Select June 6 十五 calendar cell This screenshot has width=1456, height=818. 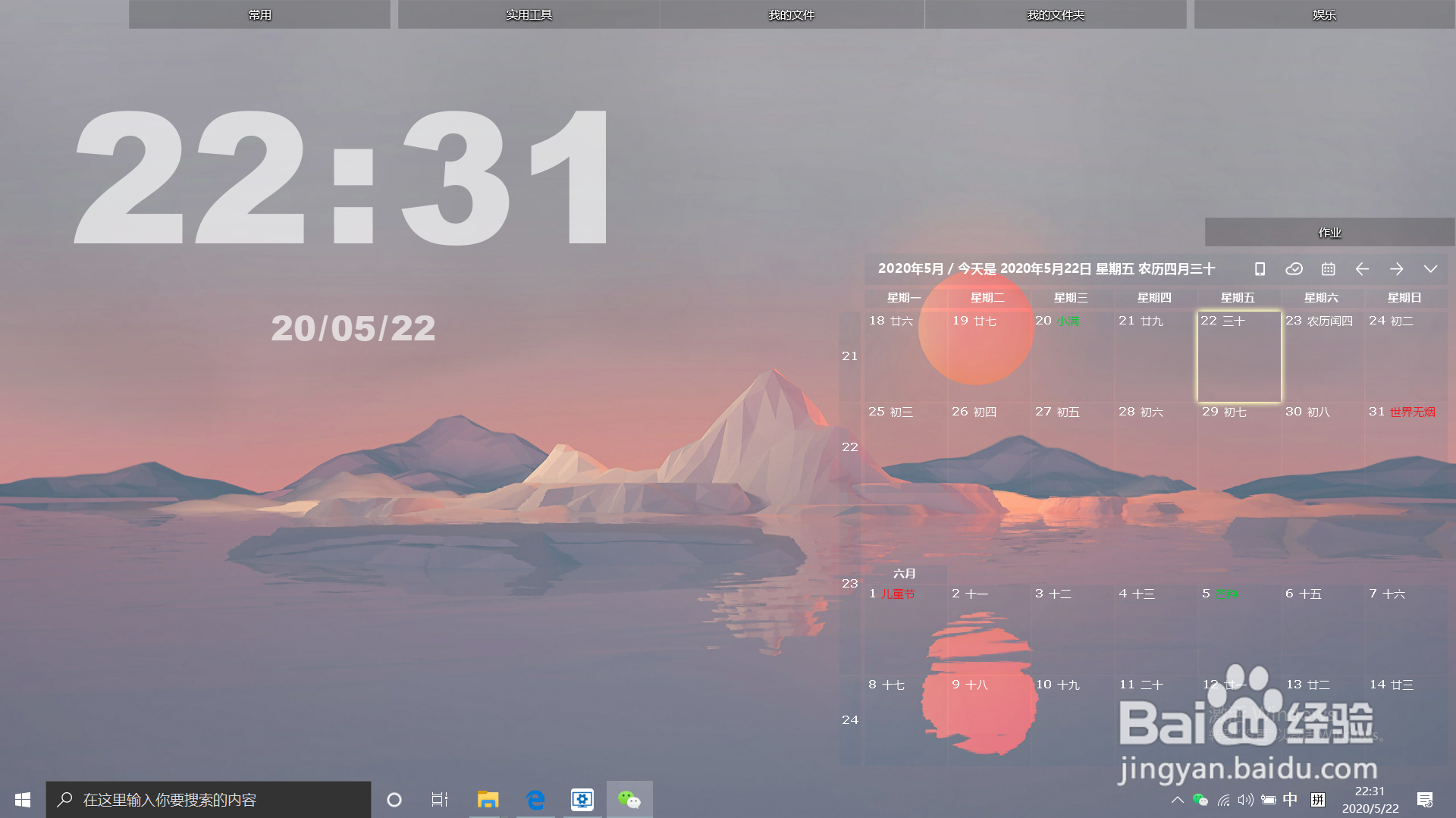click(1323, 629)
